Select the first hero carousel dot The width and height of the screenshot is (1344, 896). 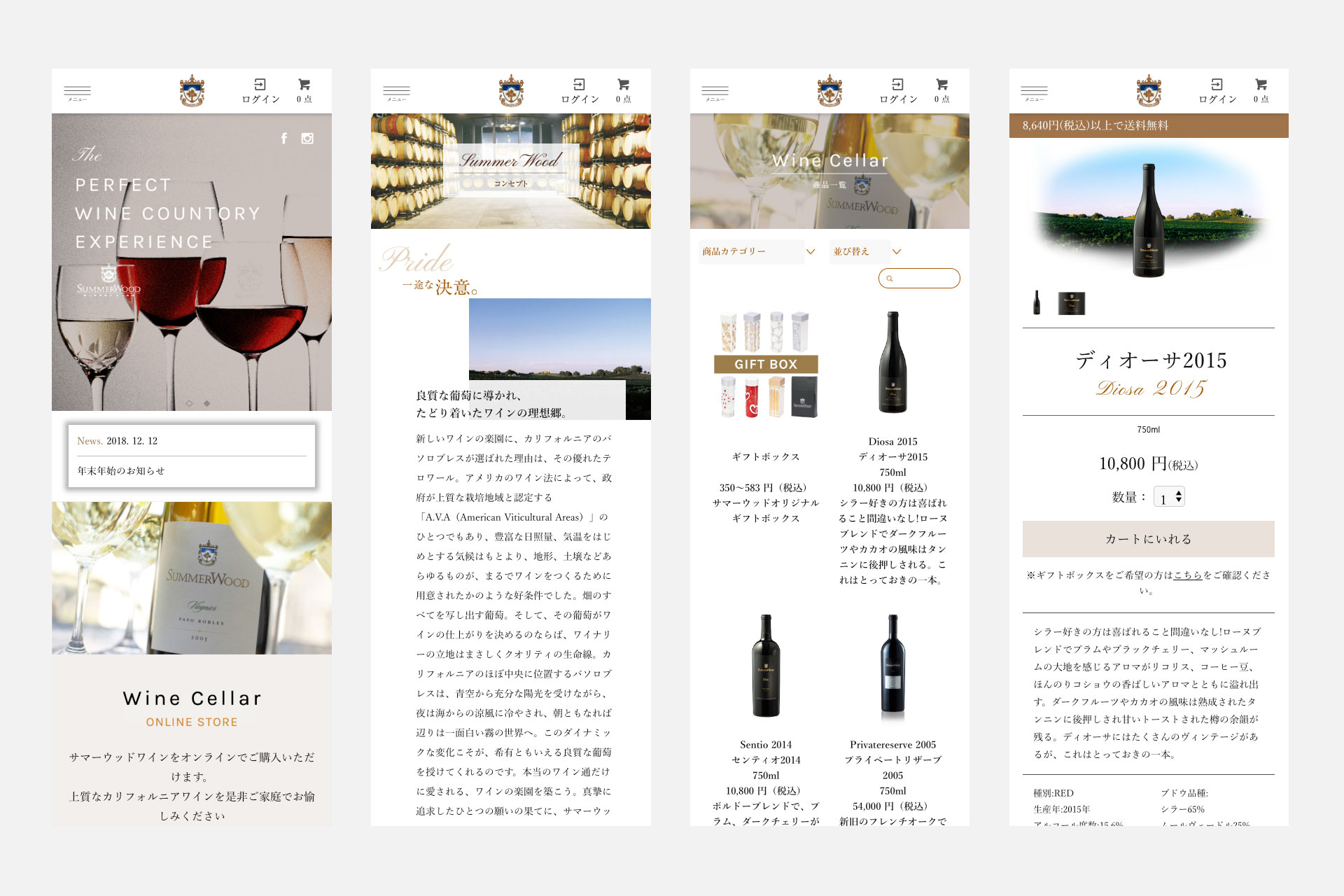(189, 403)
